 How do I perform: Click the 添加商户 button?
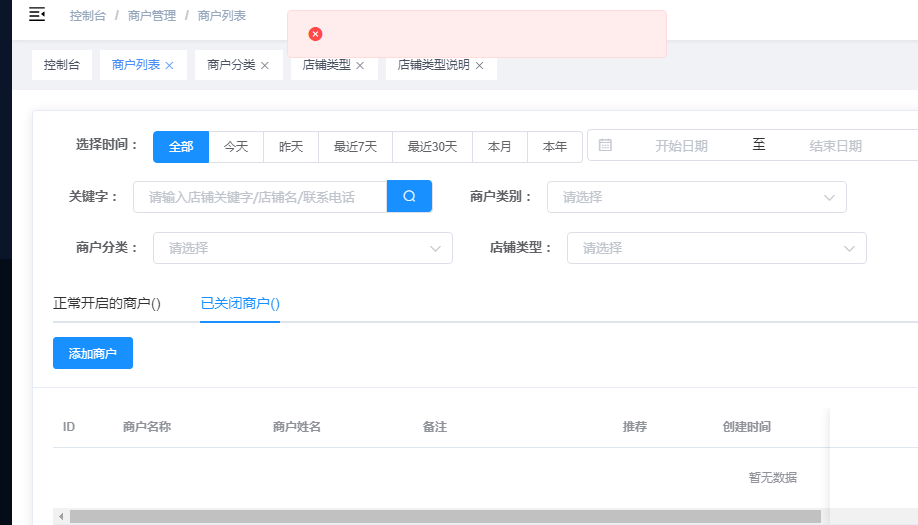93,353
